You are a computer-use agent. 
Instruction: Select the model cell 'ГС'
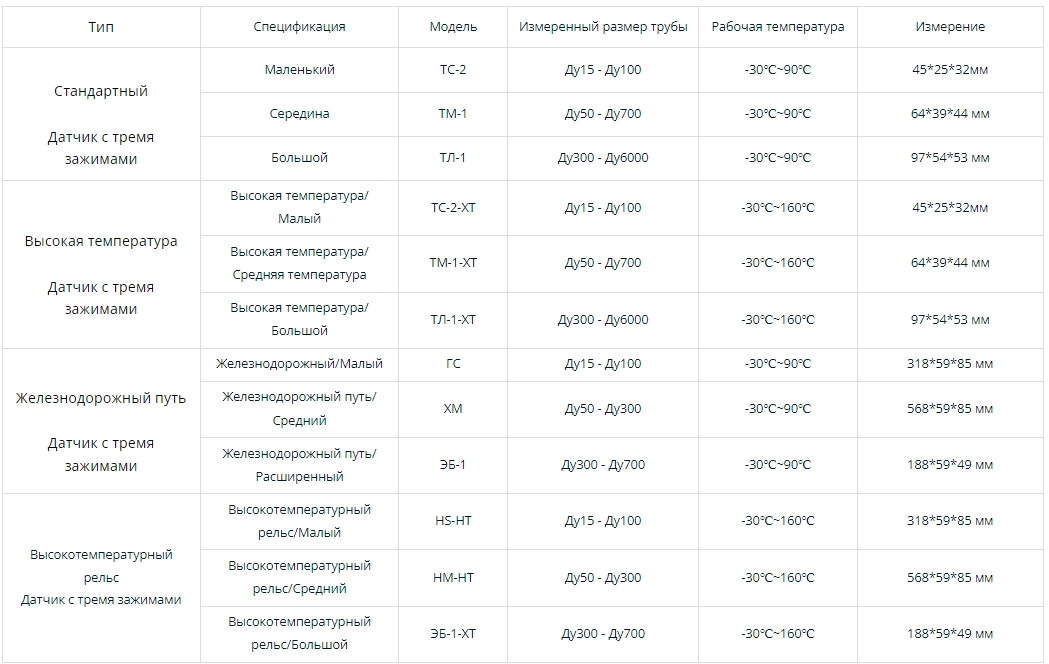(x=453, y=364)
